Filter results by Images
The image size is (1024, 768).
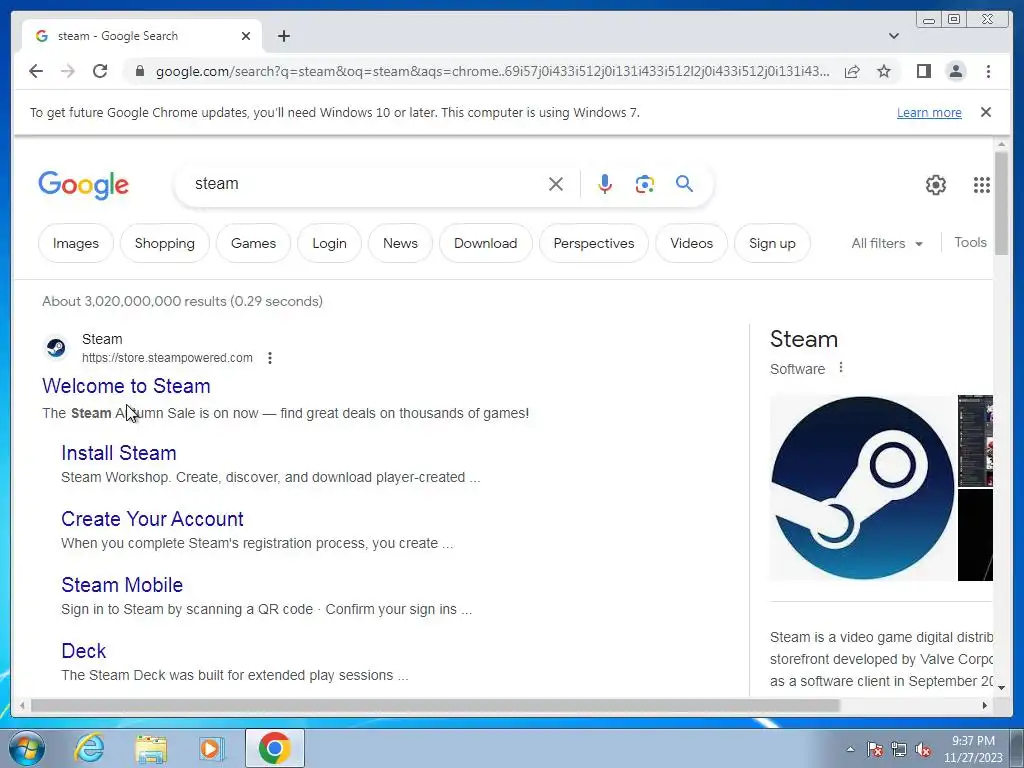[76, 243]
